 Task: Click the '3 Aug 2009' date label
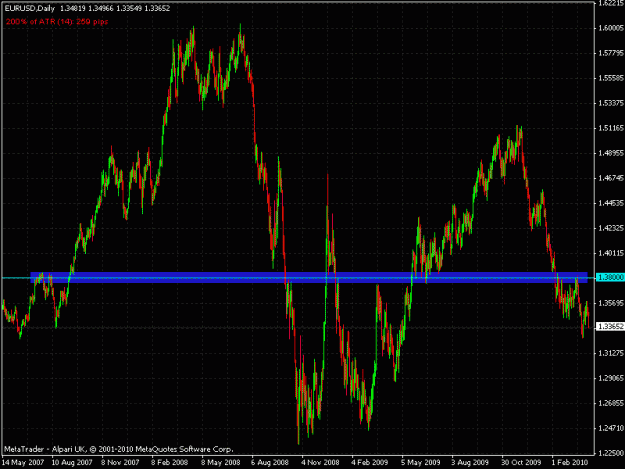(470, 462)
